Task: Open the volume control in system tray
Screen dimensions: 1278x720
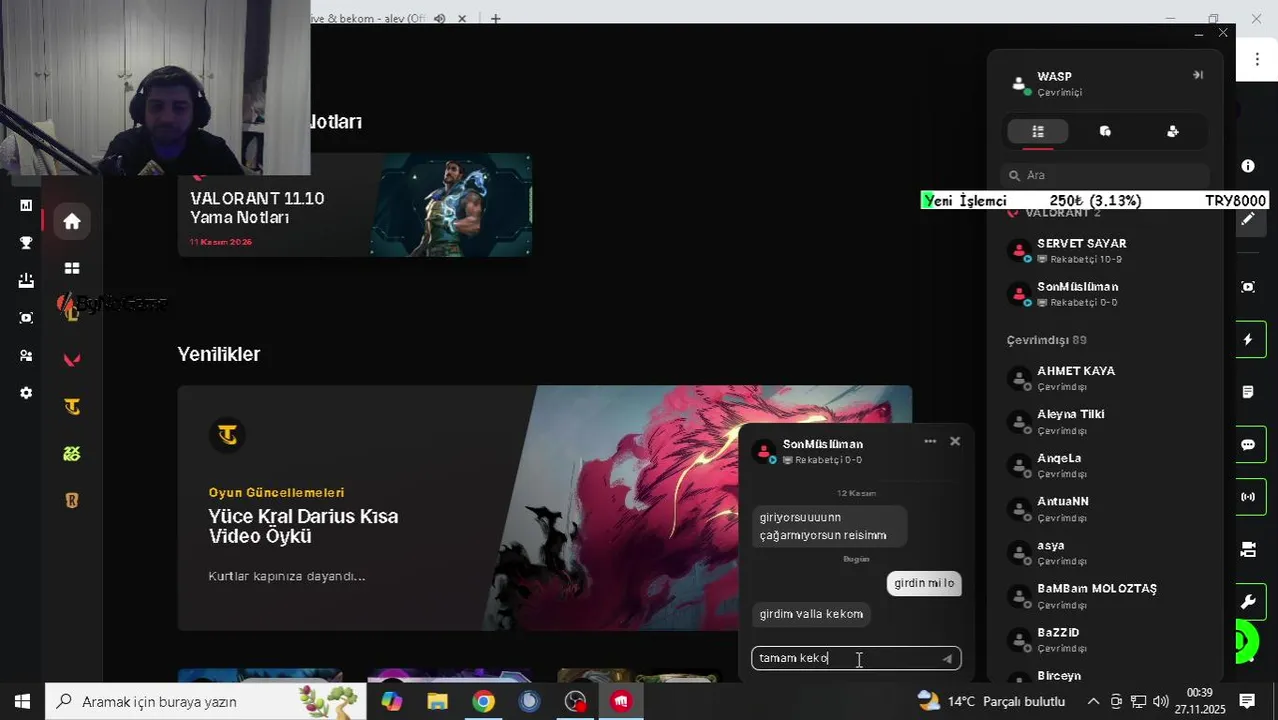Action: tap(1161, 702)
